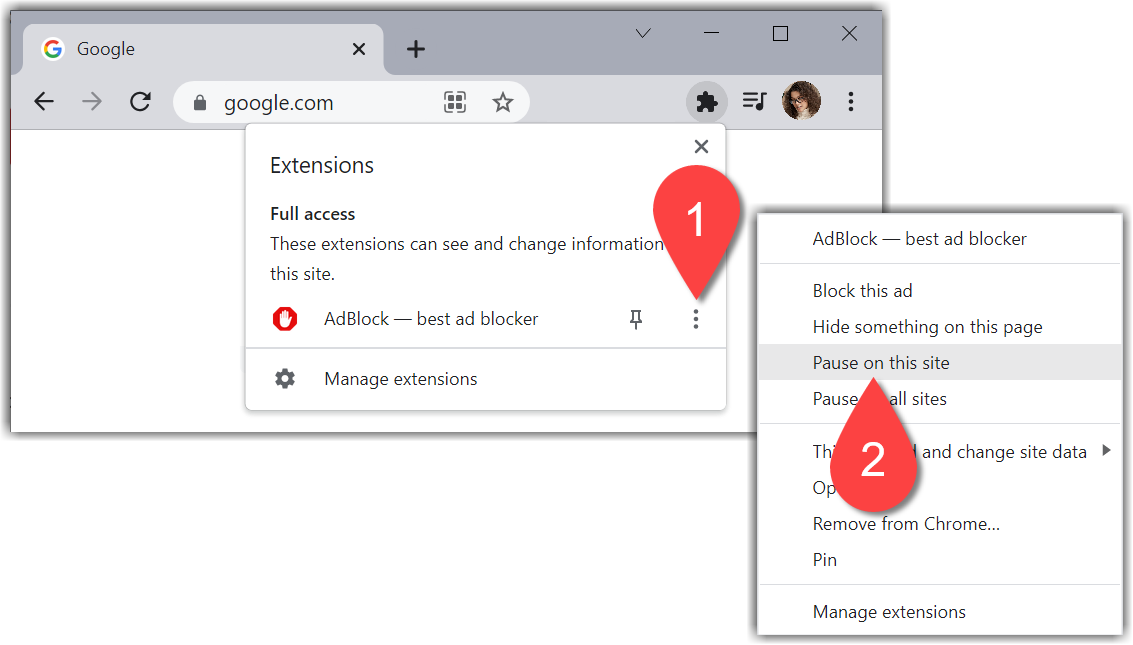Open AdBlock's three-dot more actions

click(x=696, y=319)
